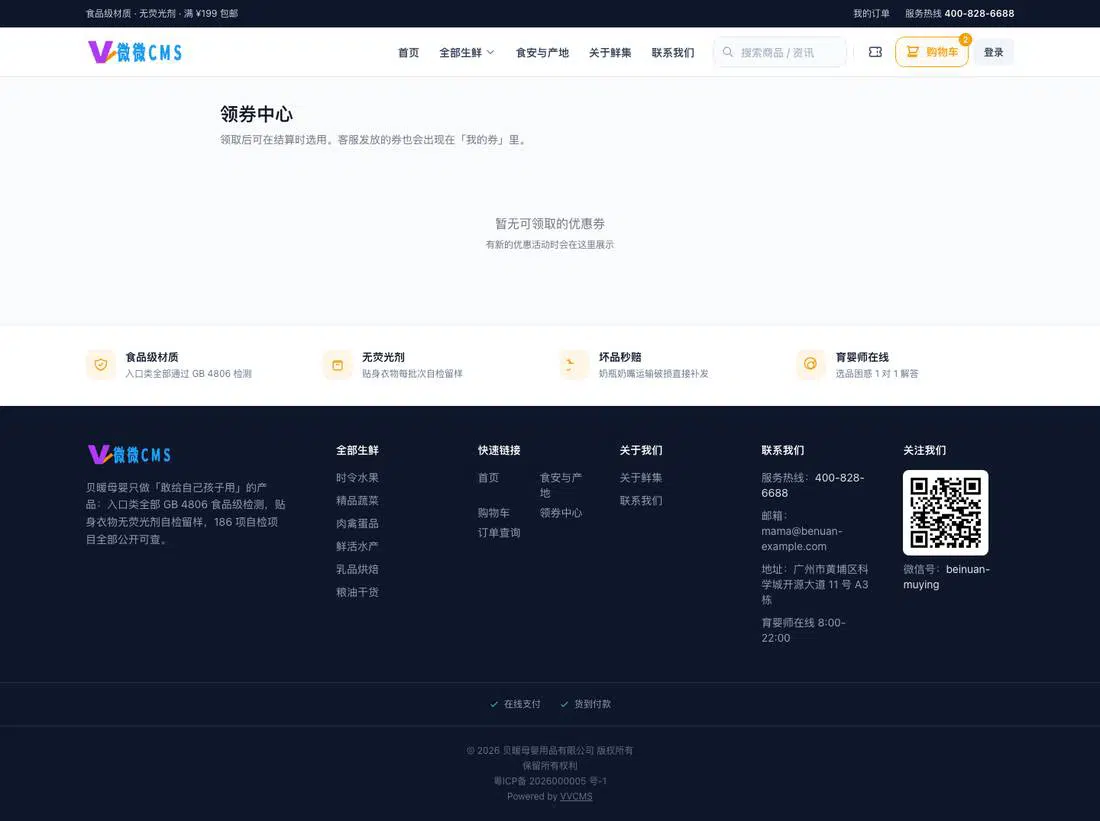The width and height of the screenshot is (1100, 821).
Task: Click the shopping cart icon
Action: 912,52
